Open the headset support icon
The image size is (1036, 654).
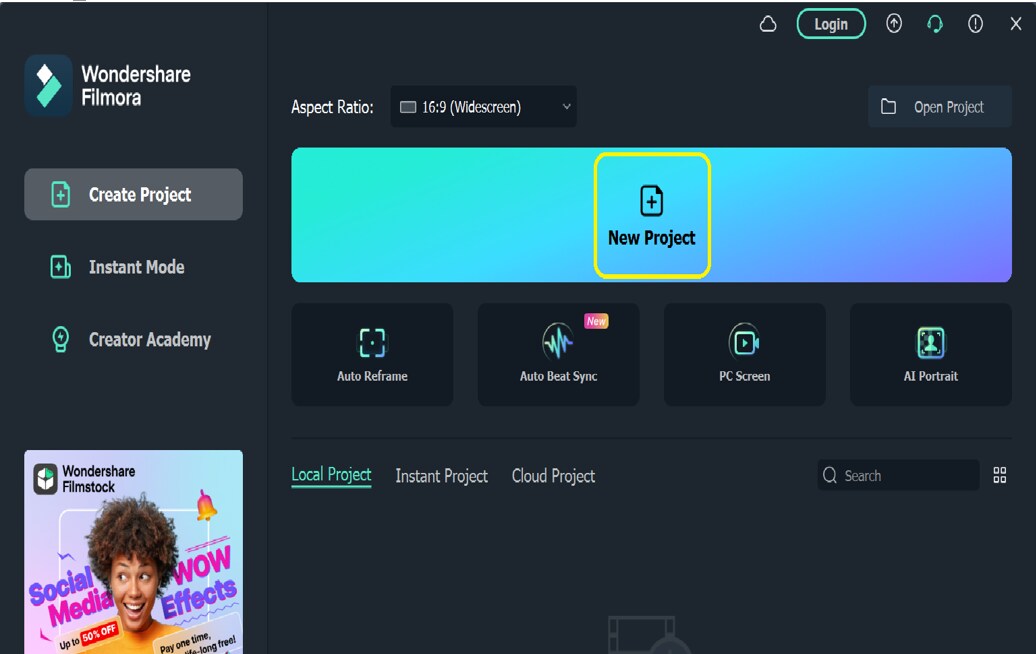pyautogui.click(x=934, y=24)
